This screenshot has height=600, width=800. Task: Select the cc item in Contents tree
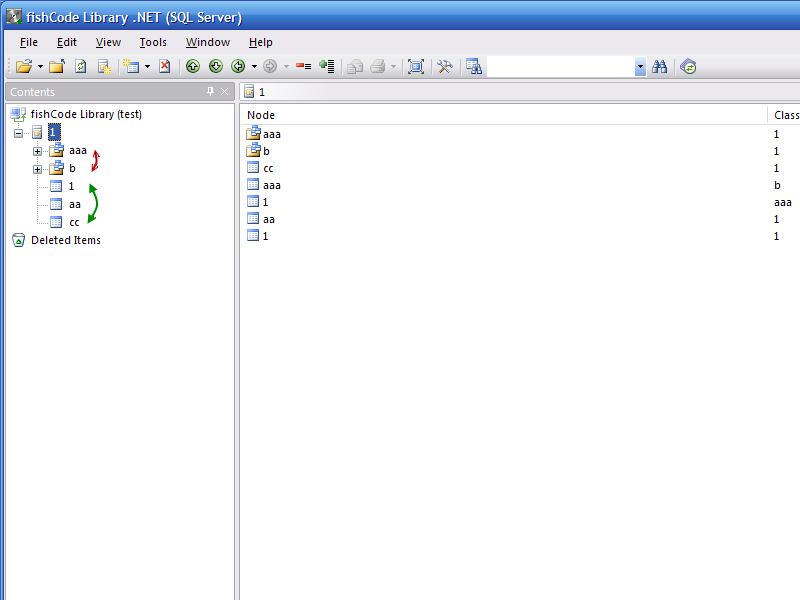[74, 222]
